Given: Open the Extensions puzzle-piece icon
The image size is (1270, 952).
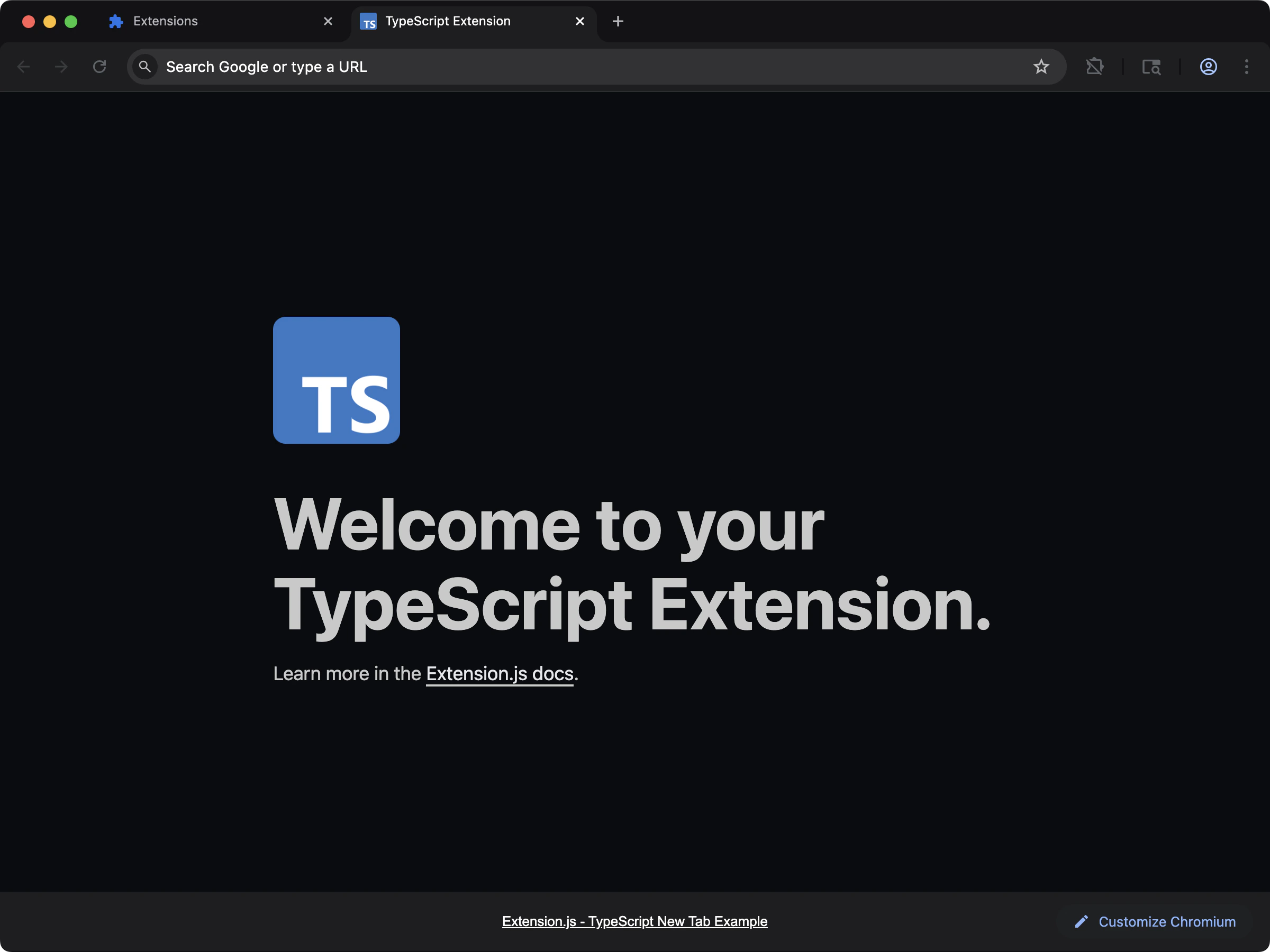Looking at the screenshot, I should point(1095,67).
